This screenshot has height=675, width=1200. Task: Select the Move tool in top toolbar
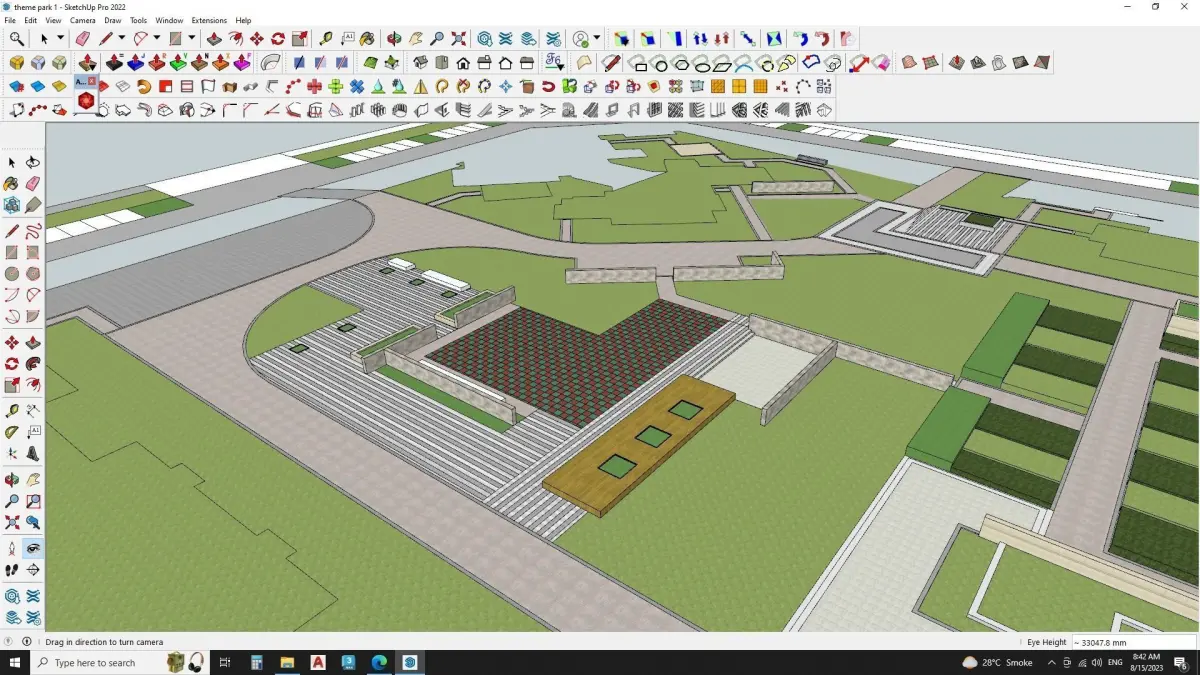256,39
